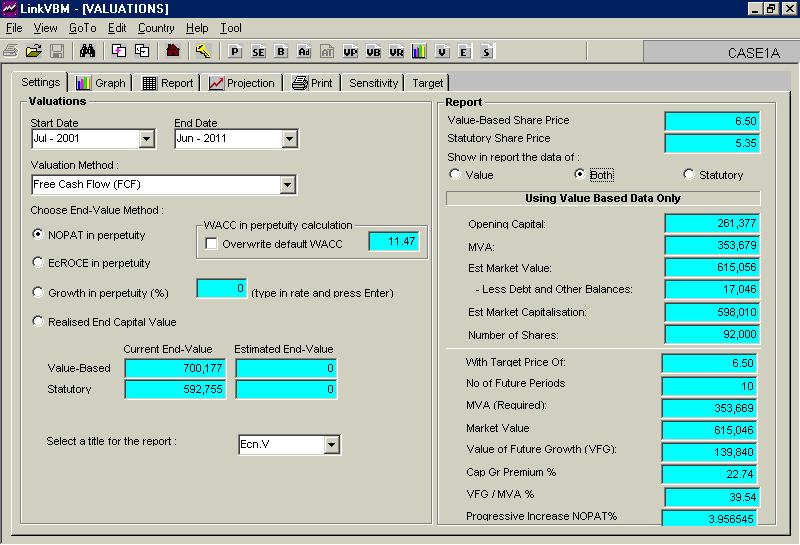Switch to the Graph tab
This screenshot has height=545, width=800.
(101, 83)
